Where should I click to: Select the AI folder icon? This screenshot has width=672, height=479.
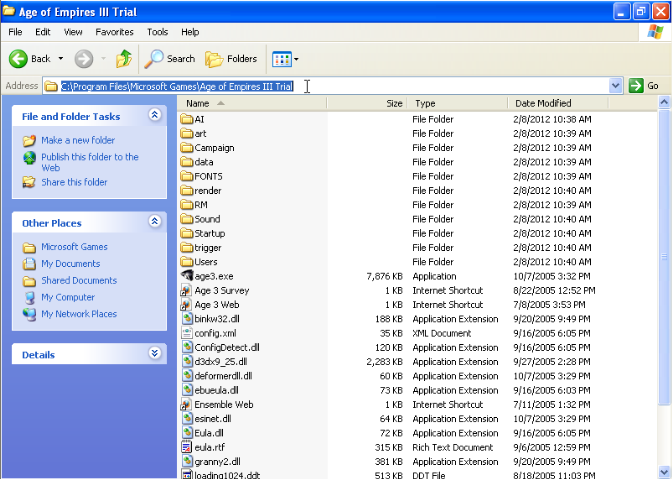click(x=186, y=119)
